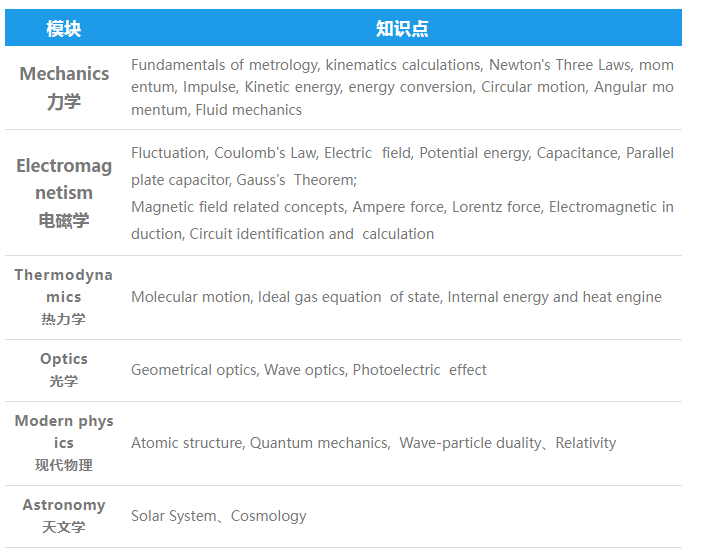Click the Magnetic field related concepts paragraph
This screenshot has height=560, width=703.
[x=402, y=220]
